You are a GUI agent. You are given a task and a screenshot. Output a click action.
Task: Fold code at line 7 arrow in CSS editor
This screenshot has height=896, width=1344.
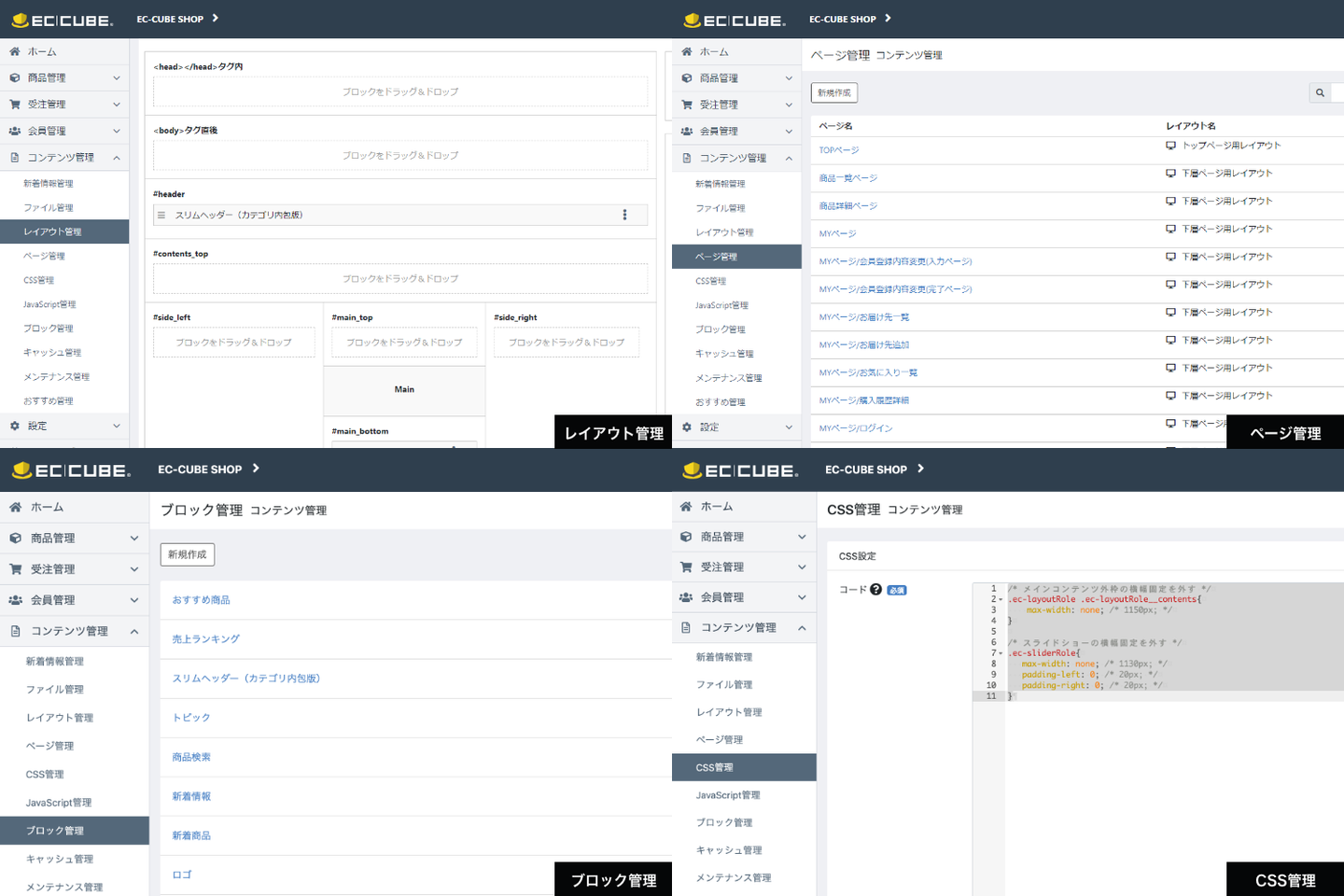pyautogui.click(x=1001, y=653)
